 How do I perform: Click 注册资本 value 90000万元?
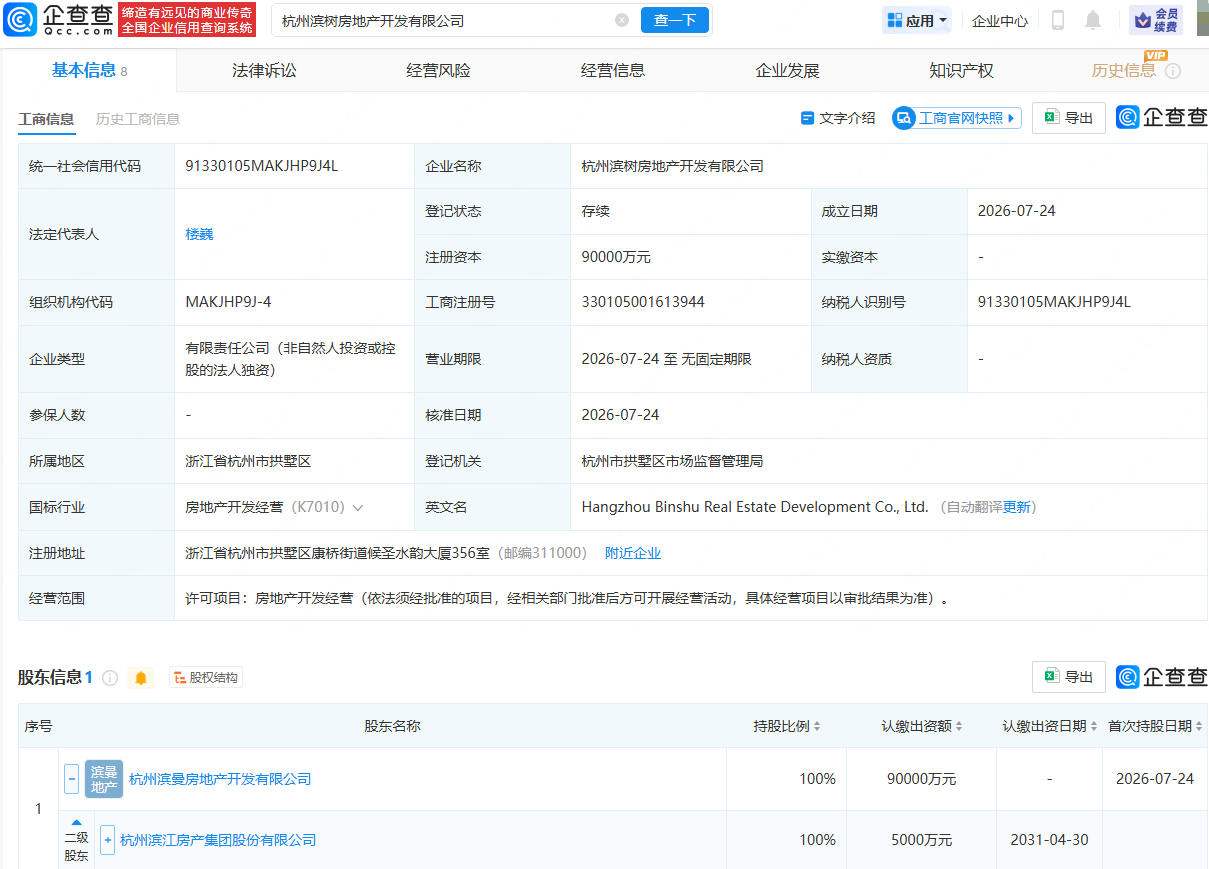coord(616,257)
